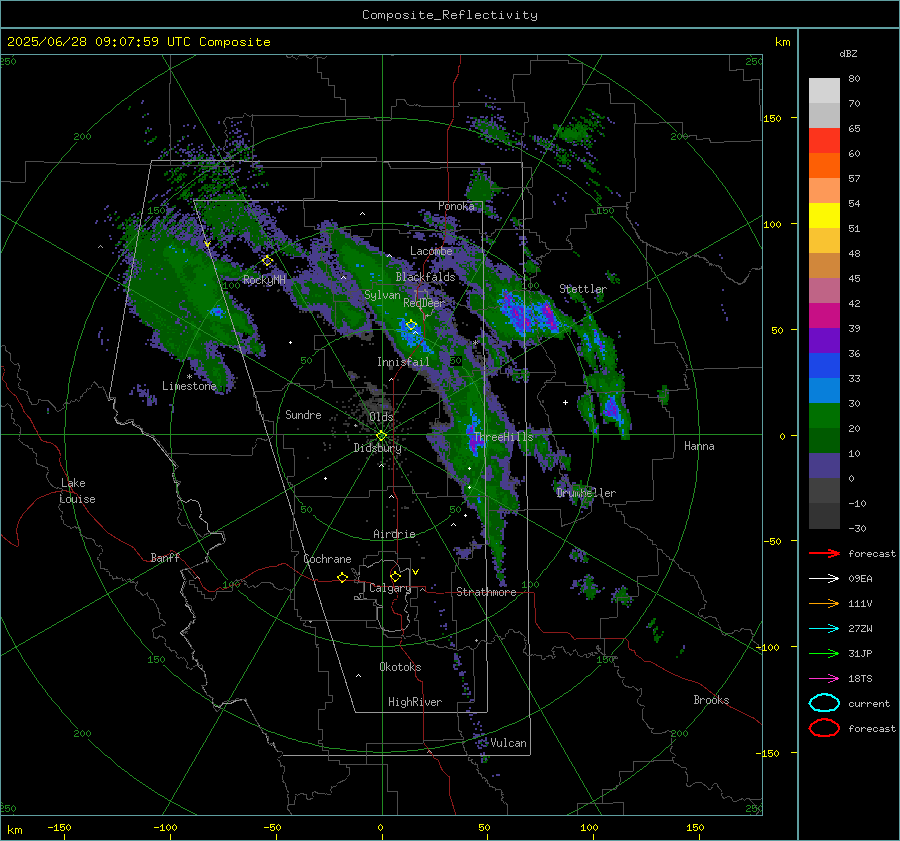Click the Strathmore city label
Screen dimensions: 900x841
(x=486, y=592)
